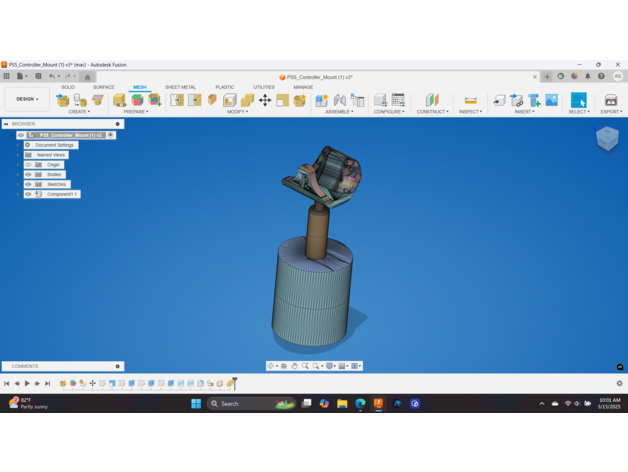Expand the MODIFY dropdown menu
The width and height of the screenshot is (628, 472).
point(237,112)
